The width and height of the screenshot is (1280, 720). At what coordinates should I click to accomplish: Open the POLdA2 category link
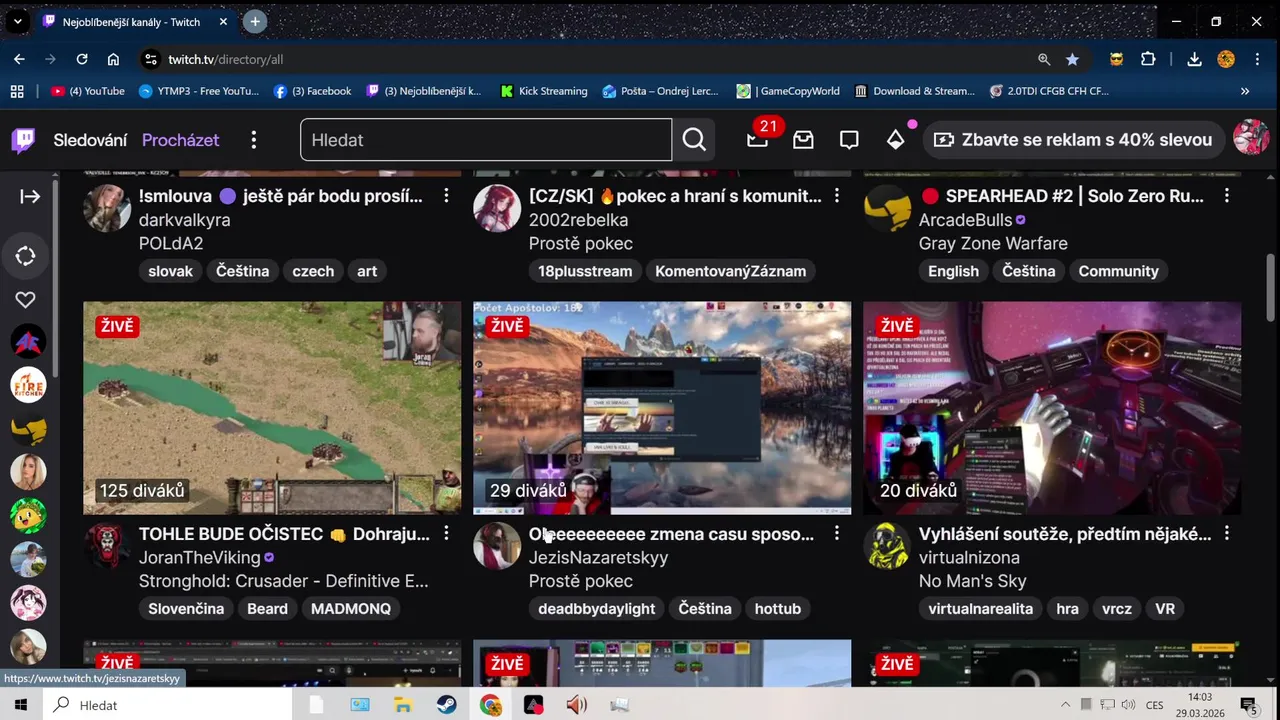click(x=171, y=243)
